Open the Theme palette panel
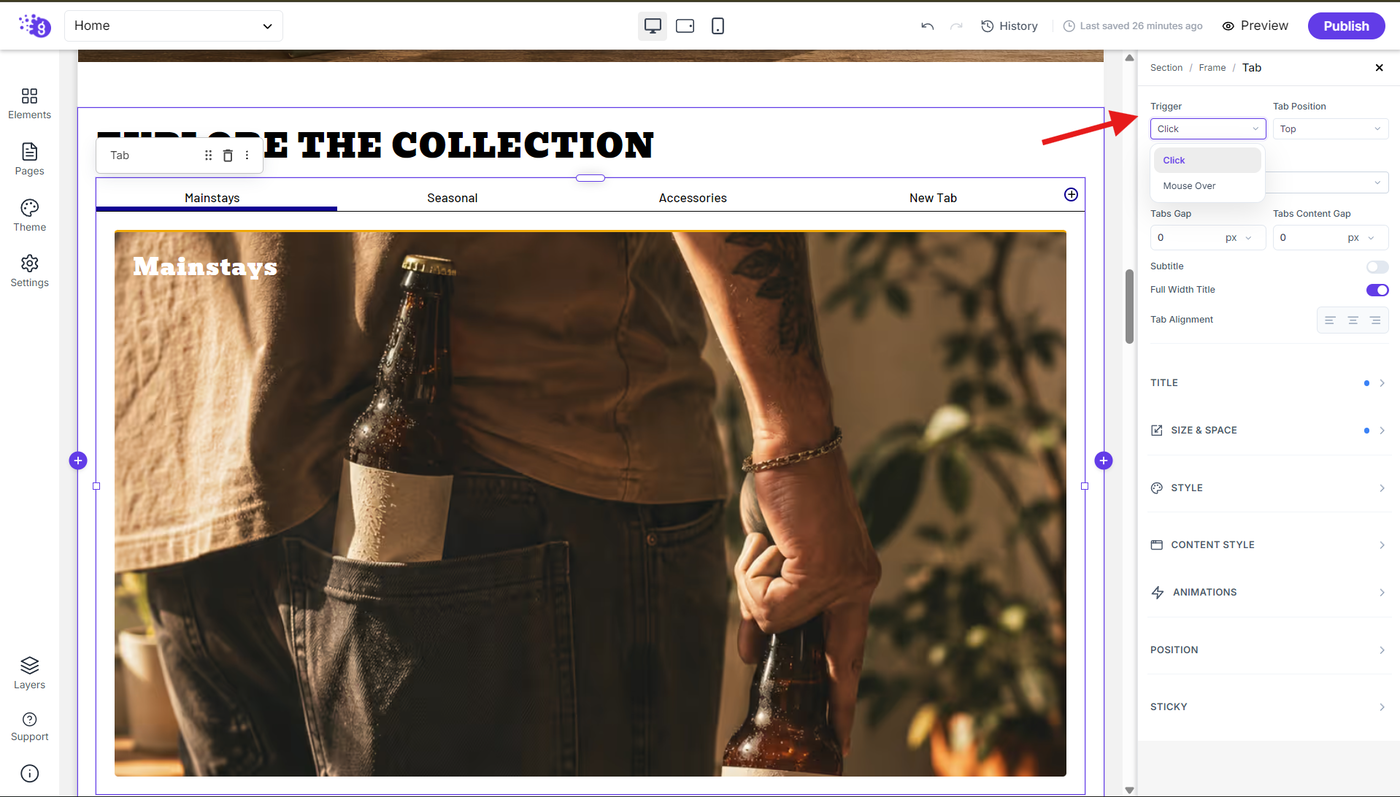The image size is (1400, 797). pos(29,215)
